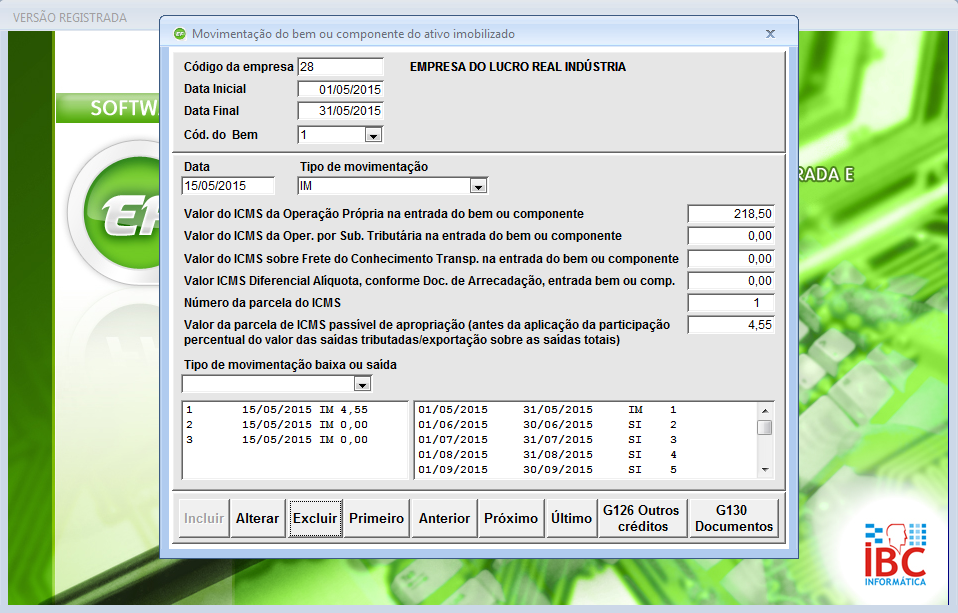Viewport: 958px width, 613px height.
Task: Open G126 Outros créditos
Action: tap(643, 518)
